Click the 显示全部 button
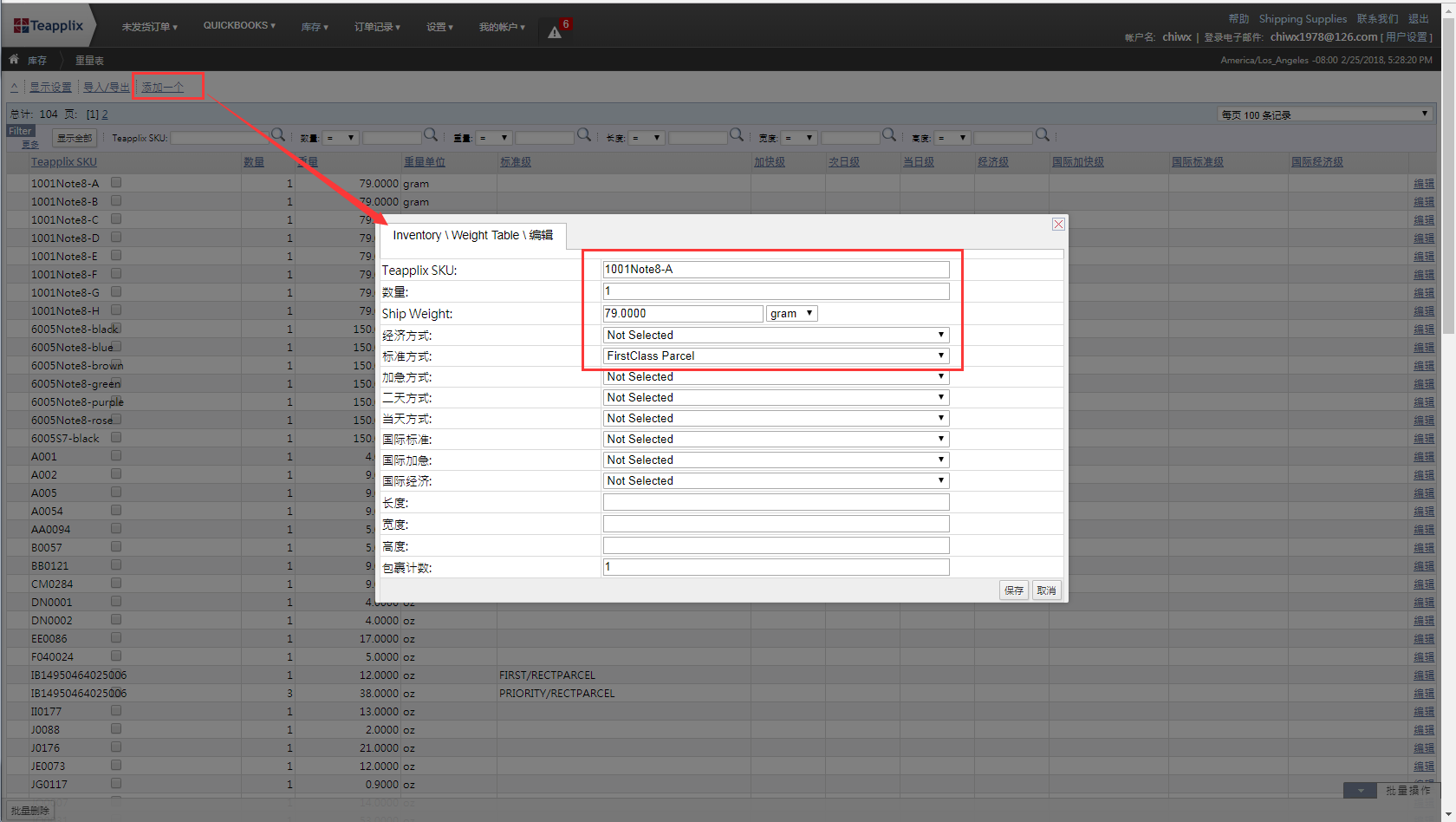Viewport: 1456px width, 822px height. [75, 138]
